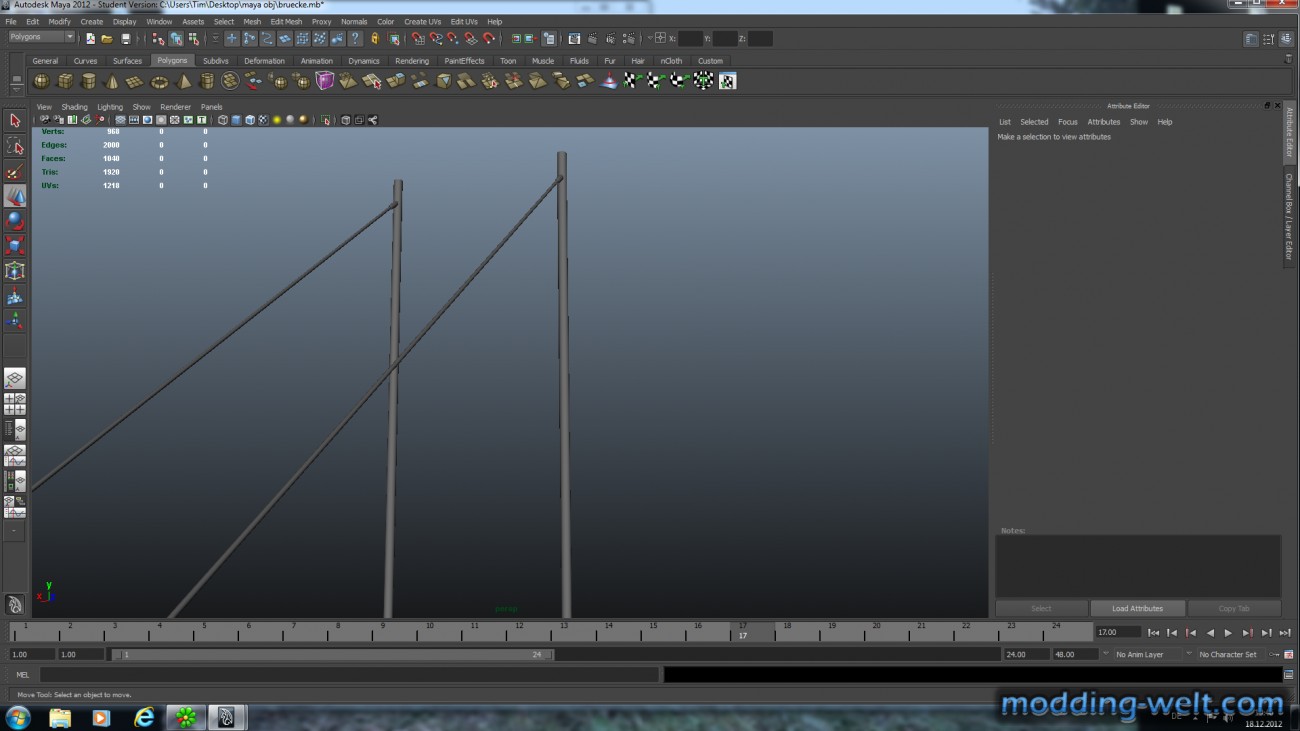Open a scene file
The height and width of the screenshot is (731, 1300).
[x=107, y=39]
